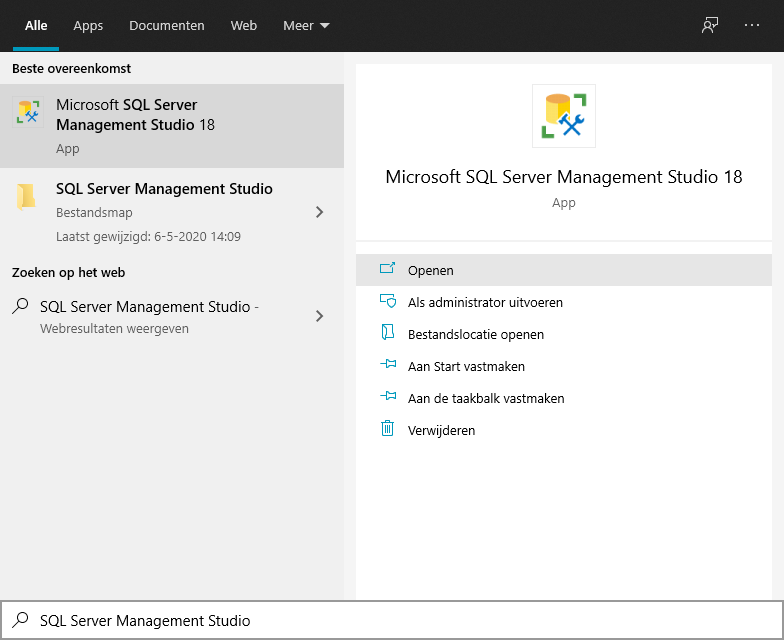Click the Laatst gewijzigd: 6-5-2020 14:09 text

click(x=148, y=236)
